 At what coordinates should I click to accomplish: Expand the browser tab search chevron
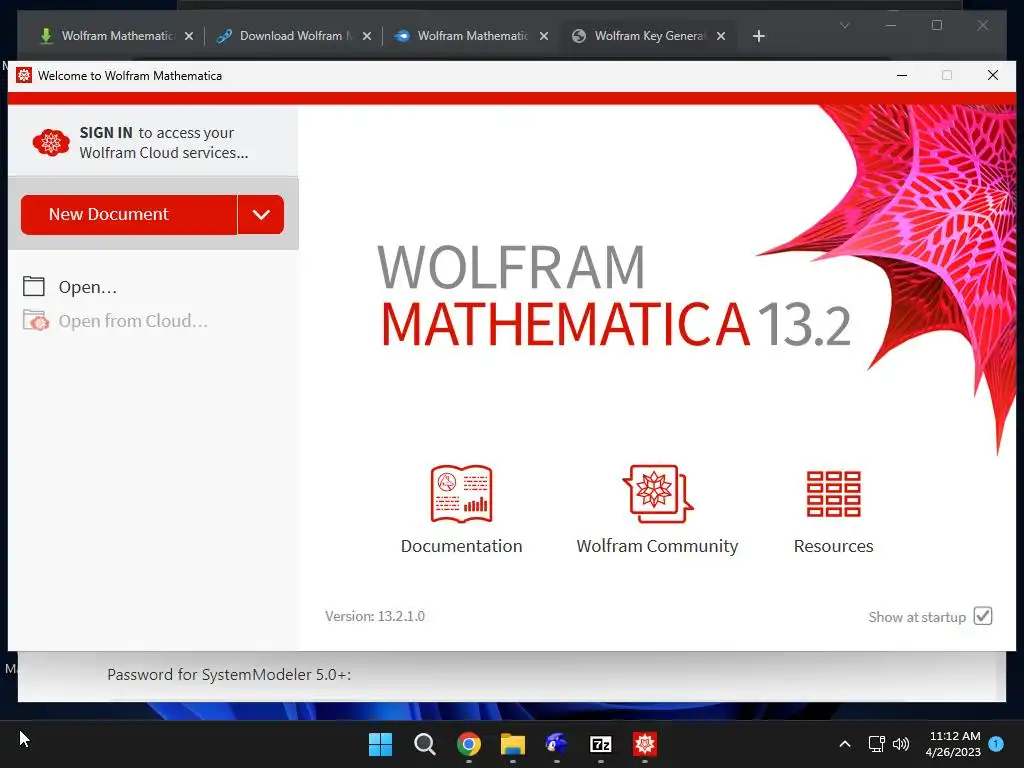click(x=844, y=25)
